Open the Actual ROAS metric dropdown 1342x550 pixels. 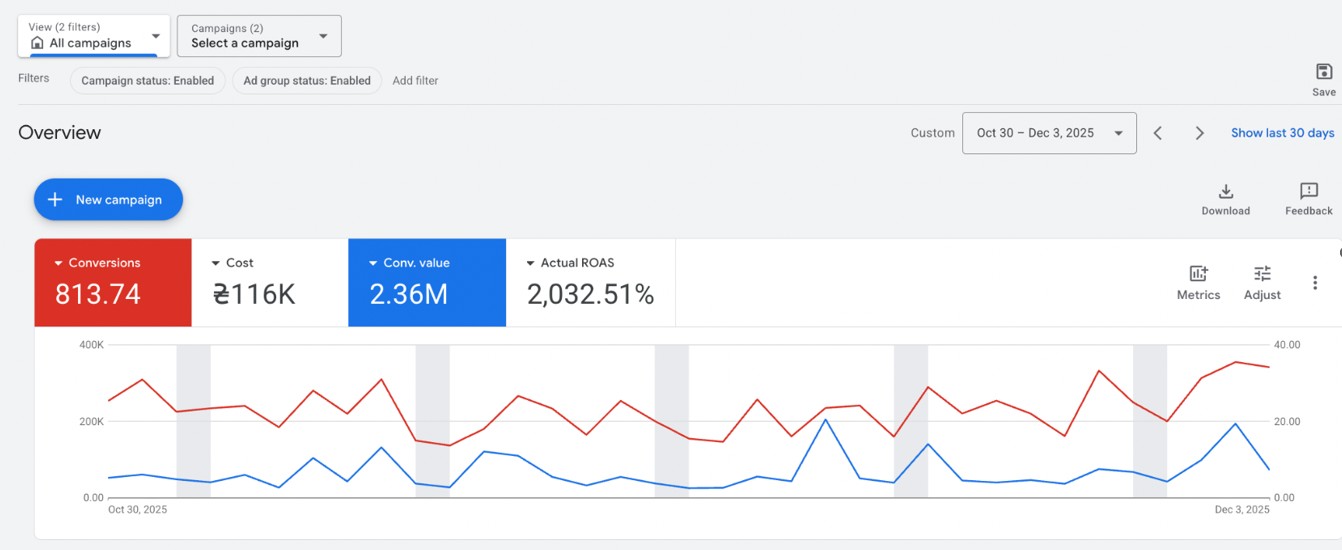[x=531, y=263]
